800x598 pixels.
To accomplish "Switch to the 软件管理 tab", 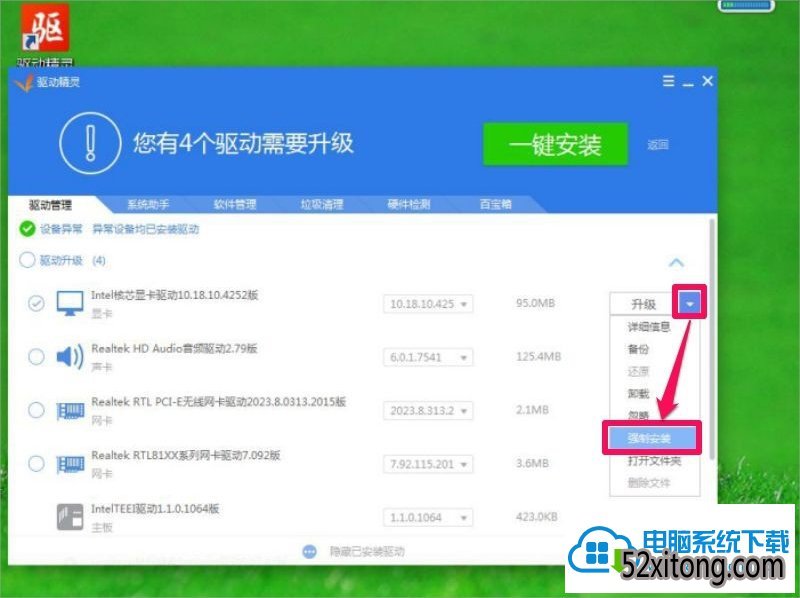I will coord(235,205).
